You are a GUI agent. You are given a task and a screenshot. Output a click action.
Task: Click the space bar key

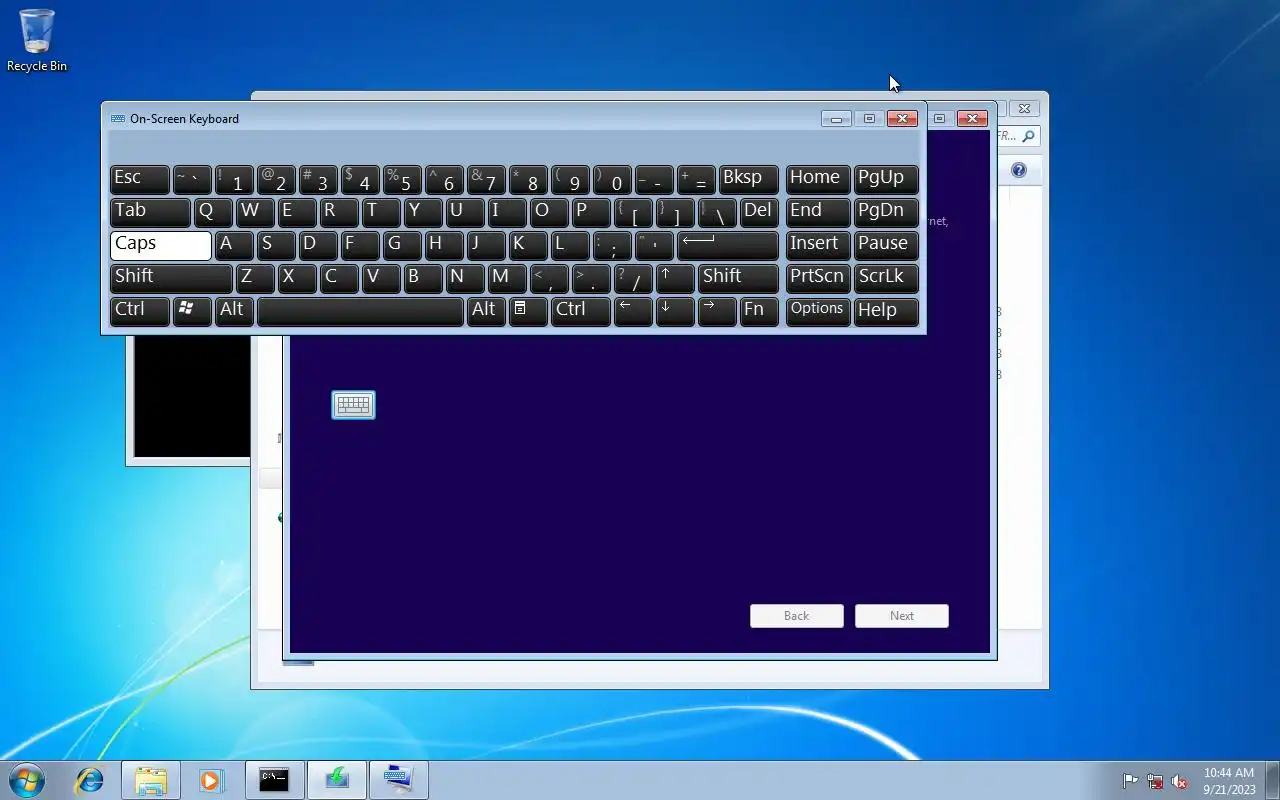(x=360, y=311)
